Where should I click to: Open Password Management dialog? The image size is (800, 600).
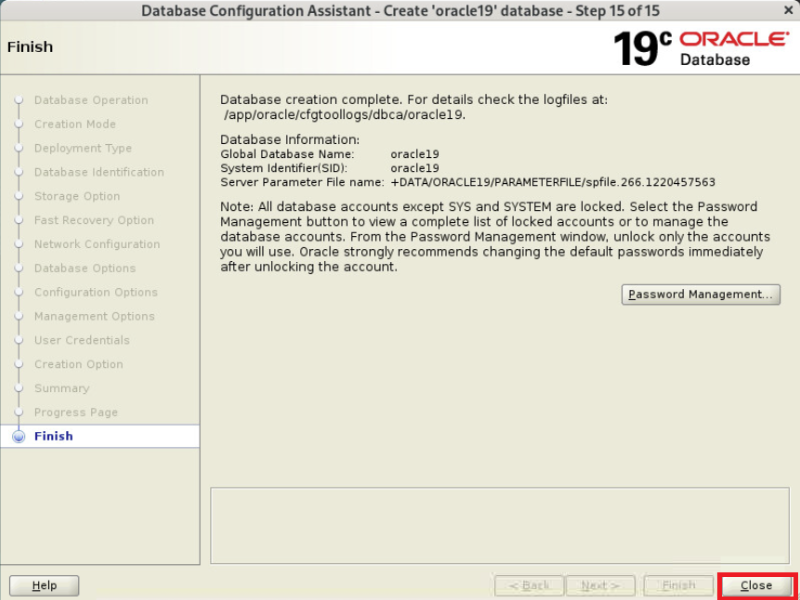(x=701, y=294)
